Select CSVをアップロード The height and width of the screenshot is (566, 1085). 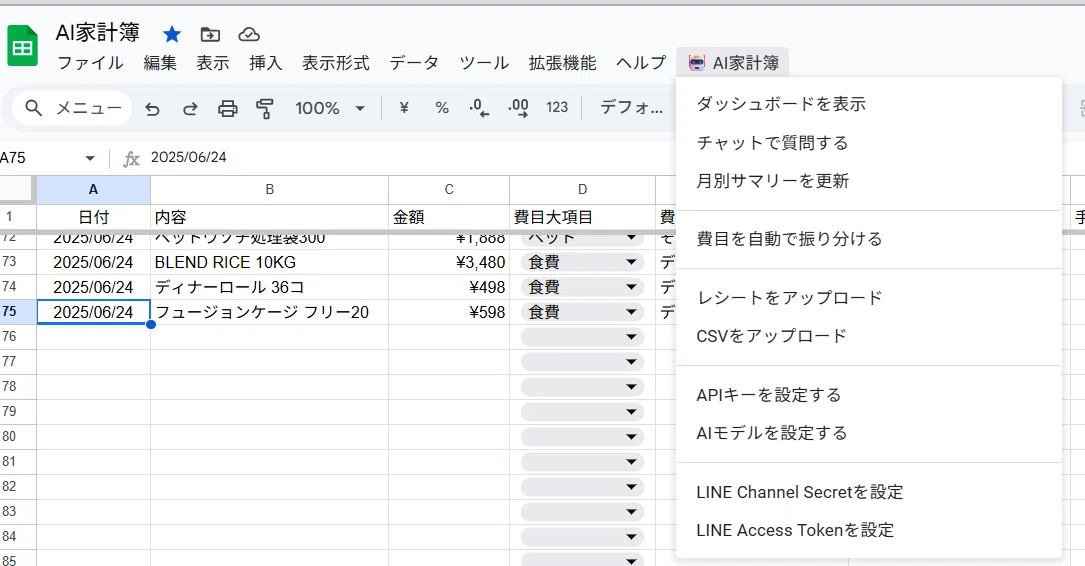(x=868, y=336)
